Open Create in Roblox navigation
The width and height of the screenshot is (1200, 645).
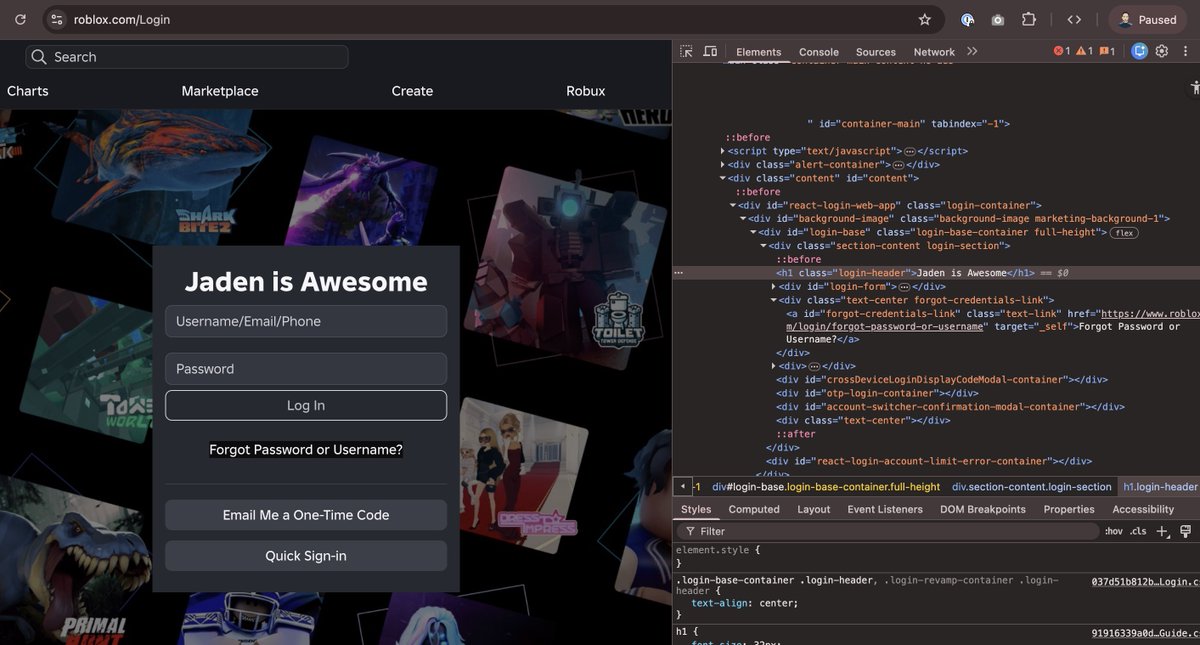click(412, 91)
